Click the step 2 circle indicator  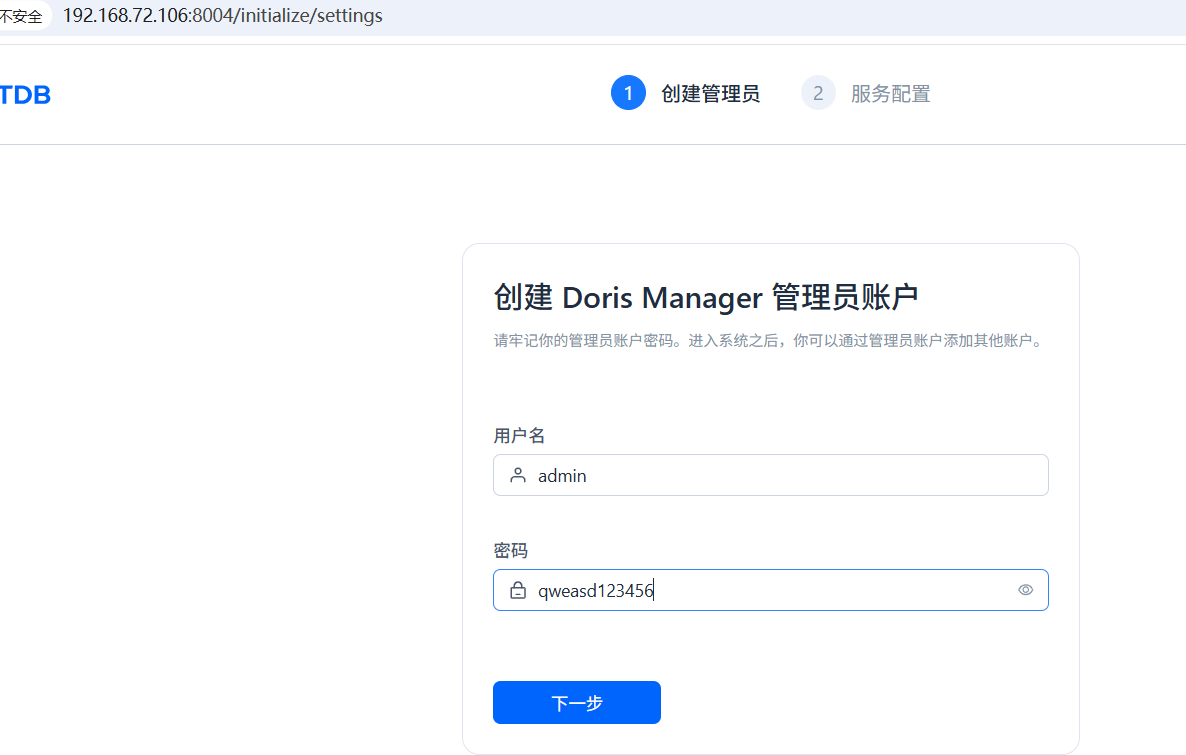click(x=818, y=93)
